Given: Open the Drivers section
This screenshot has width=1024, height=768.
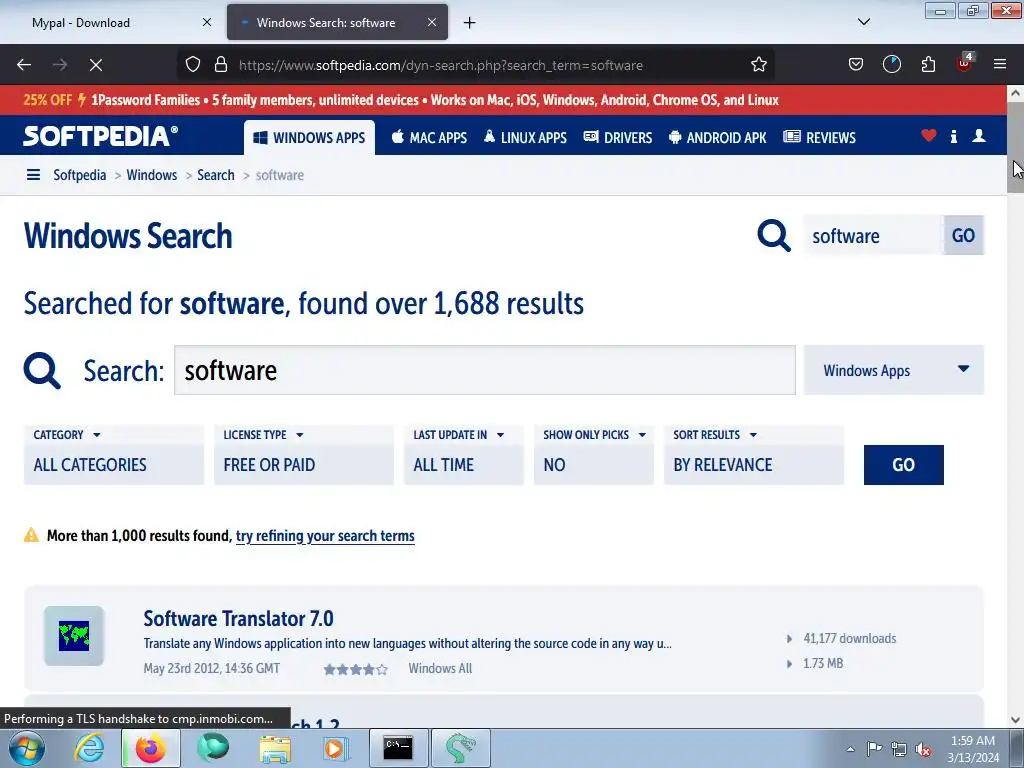Looking at the screenshot, I should [x=618, y=138].
